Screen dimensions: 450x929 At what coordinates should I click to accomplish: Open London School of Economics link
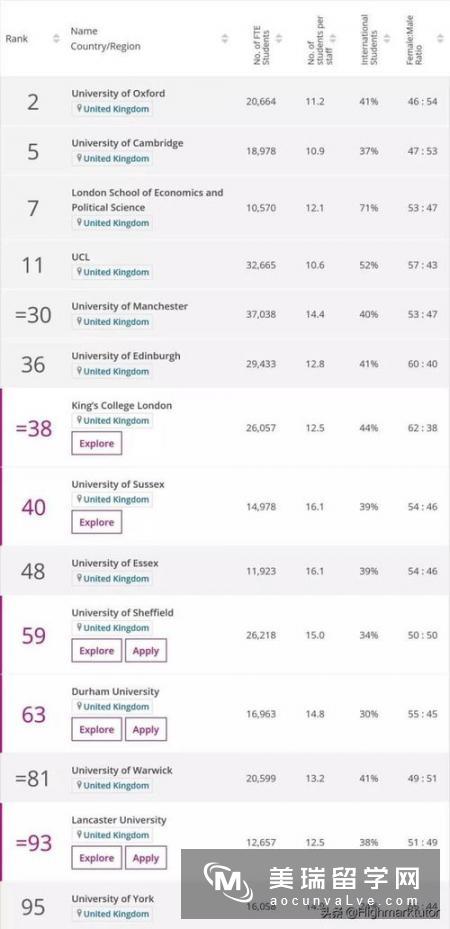[x=147, y=200]
